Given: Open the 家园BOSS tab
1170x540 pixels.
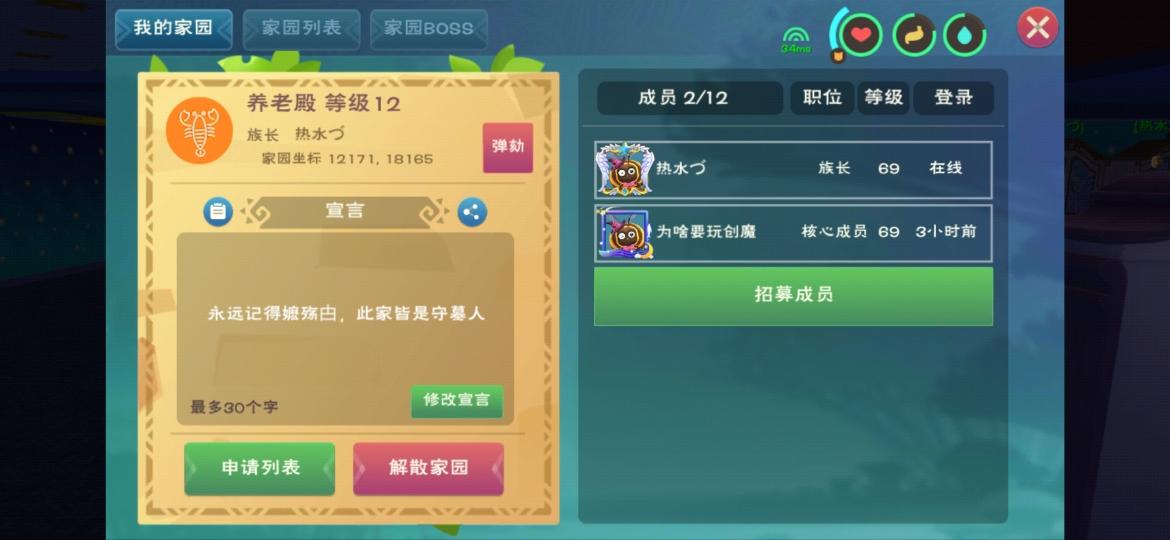Looking at the screenshot, I should (428, 29).
